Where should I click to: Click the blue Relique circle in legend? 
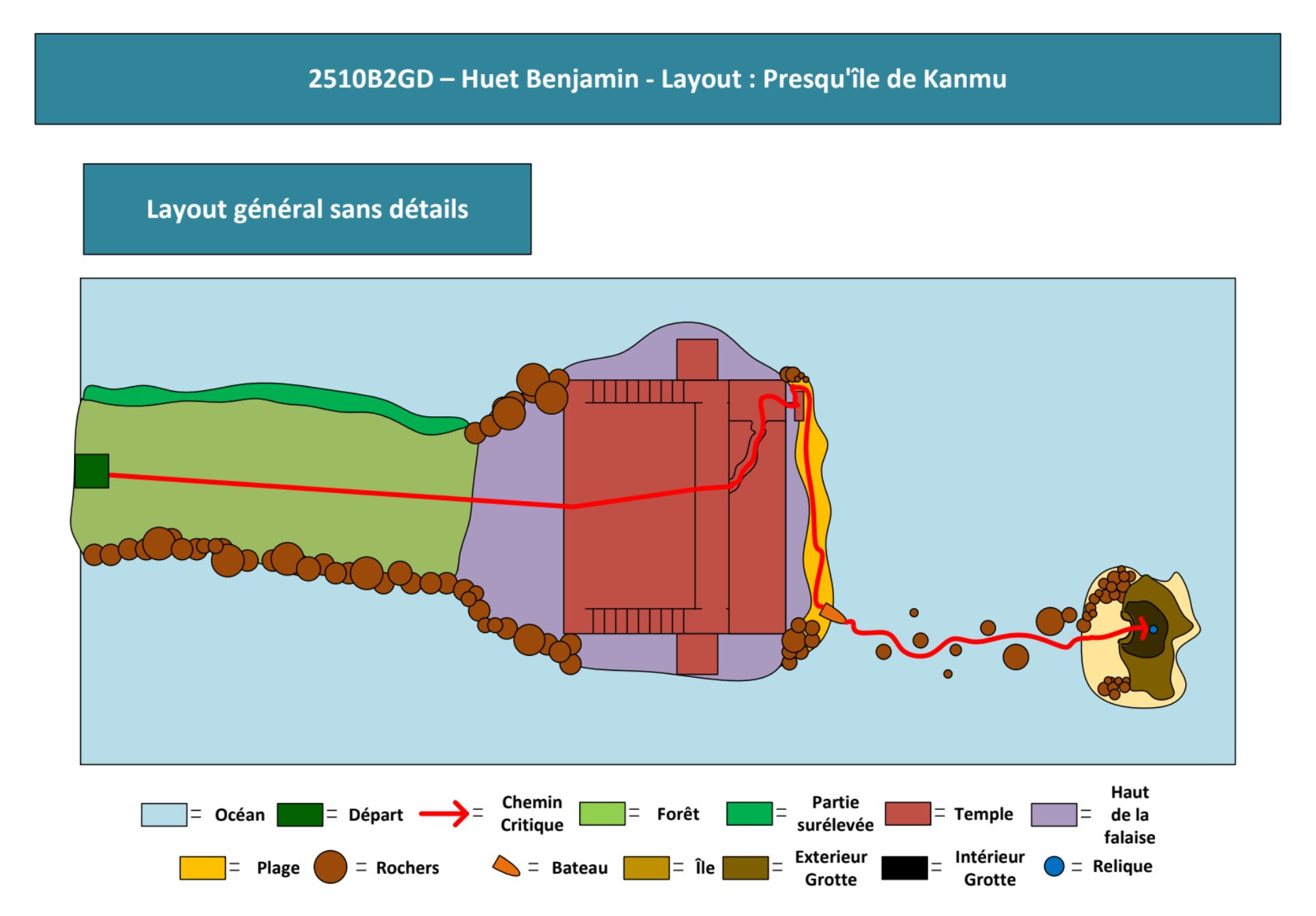1054,867
